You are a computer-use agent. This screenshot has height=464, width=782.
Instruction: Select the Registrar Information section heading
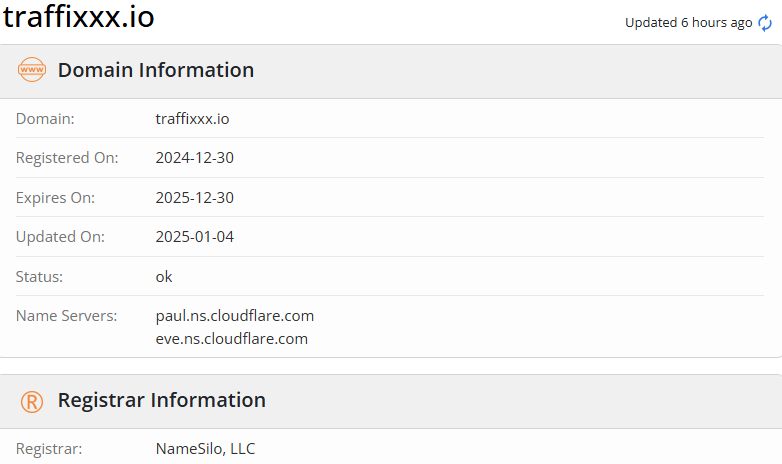coord(162,401)
